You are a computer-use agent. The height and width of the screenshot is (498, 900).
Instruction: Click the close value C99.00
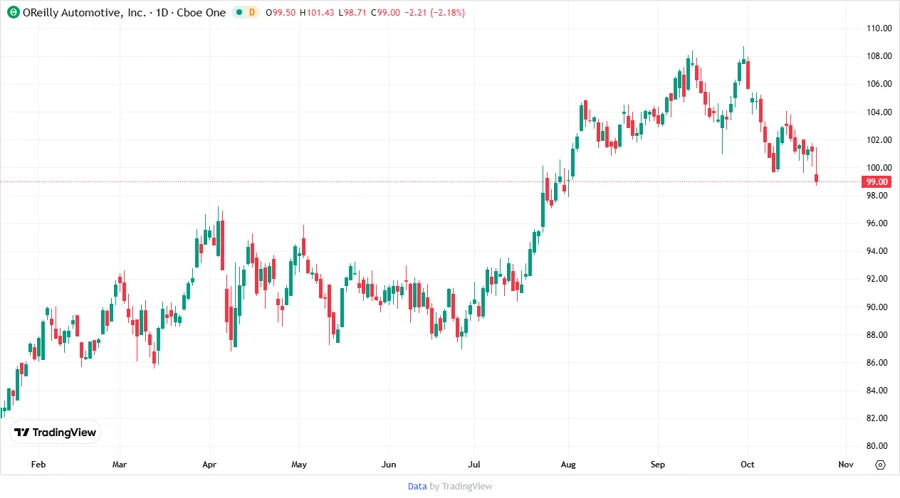385,12
